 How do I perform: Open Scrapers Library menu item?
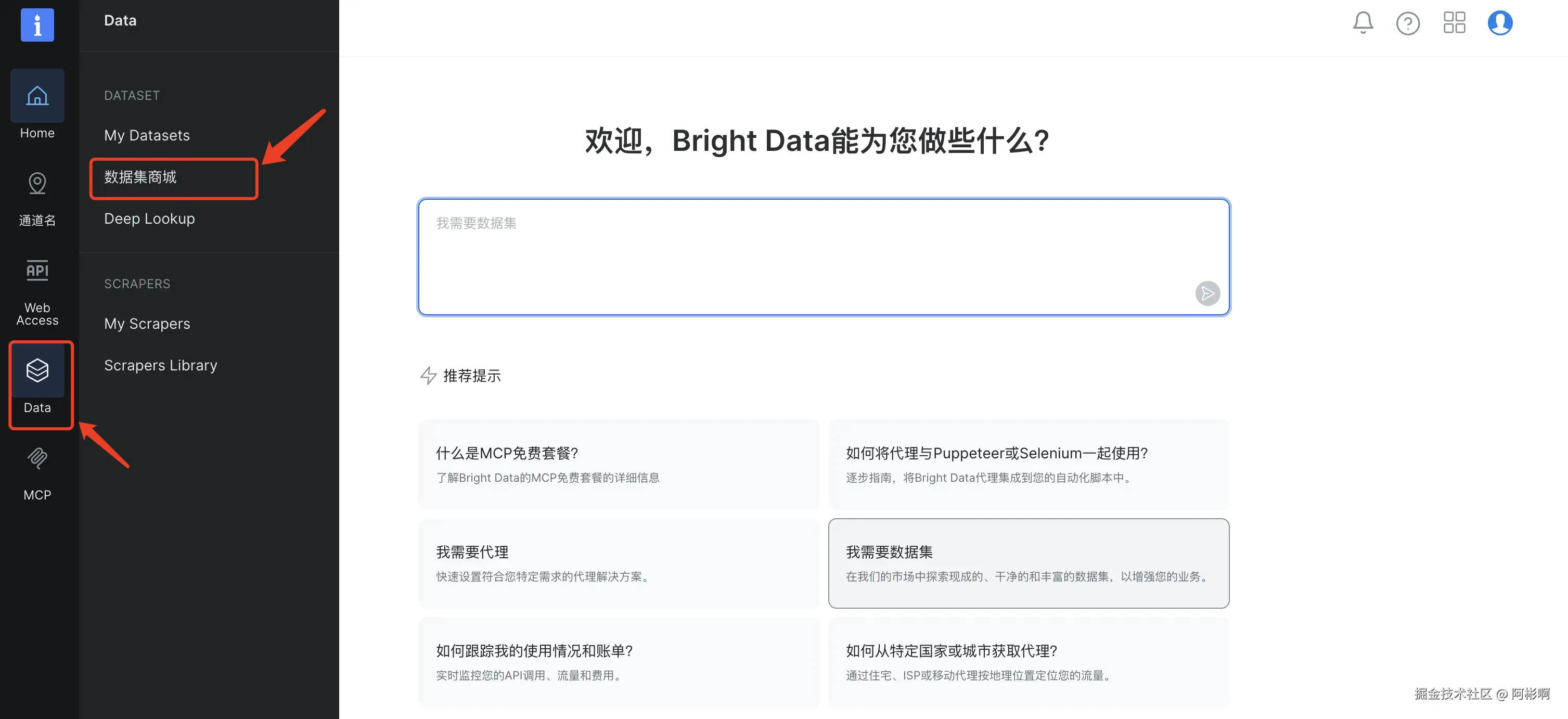(x=160, y=365)
